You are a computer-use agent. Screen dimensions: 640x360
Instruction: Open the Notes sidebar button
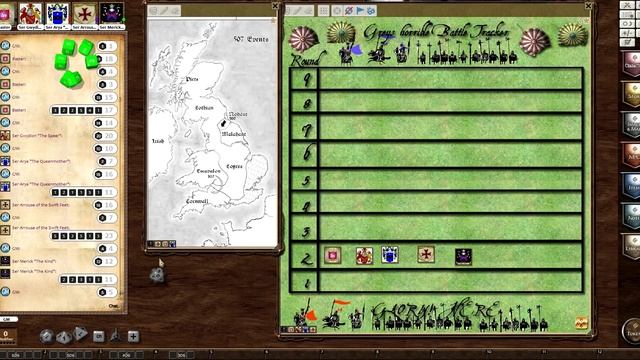coord(632,216)
